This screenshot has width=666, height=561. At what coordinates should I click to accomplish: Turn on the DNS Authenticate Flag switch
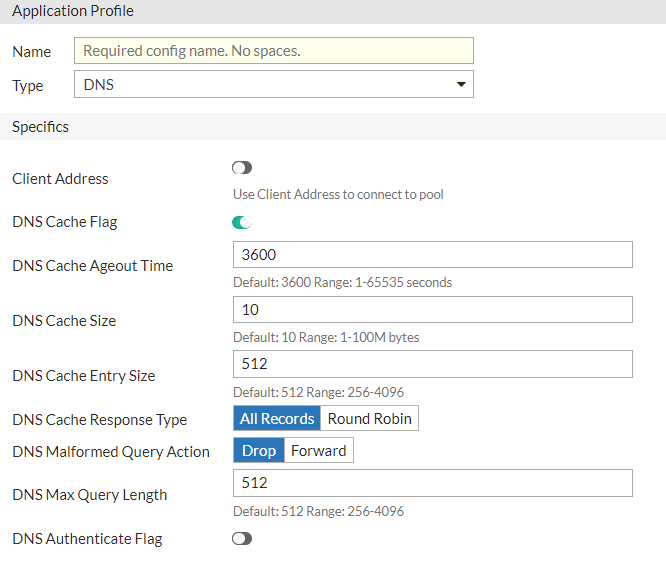[242, 539]
